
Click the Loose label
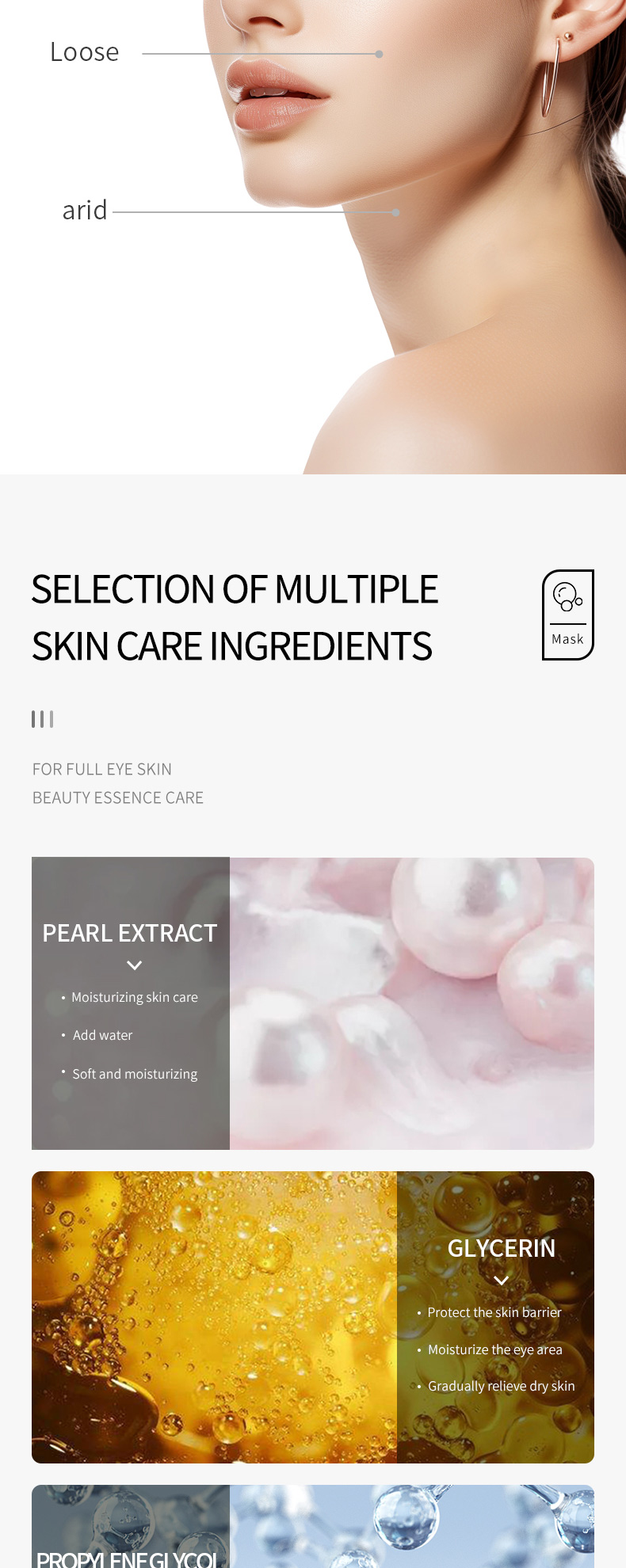point(85,52)
